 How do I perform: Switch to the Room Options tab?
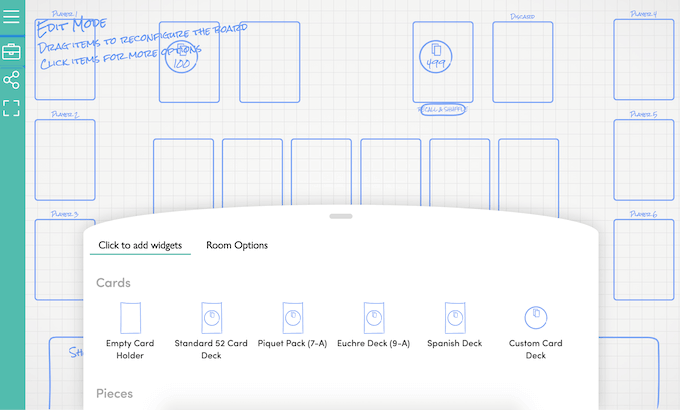coord(237,245)
